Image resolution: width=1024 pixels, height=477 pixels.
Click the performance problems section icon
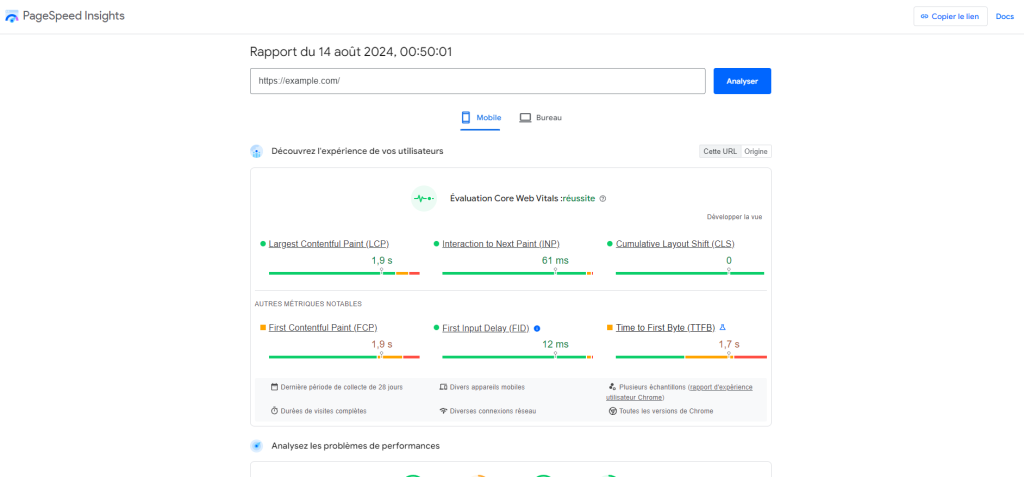tap(257, 445)
